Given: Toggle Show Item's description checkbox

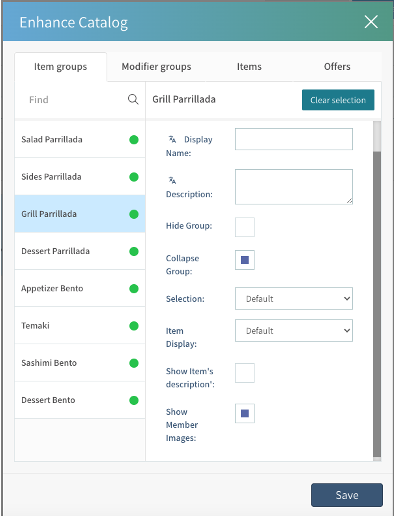Looking at the screenshot, I should [245, 373].
